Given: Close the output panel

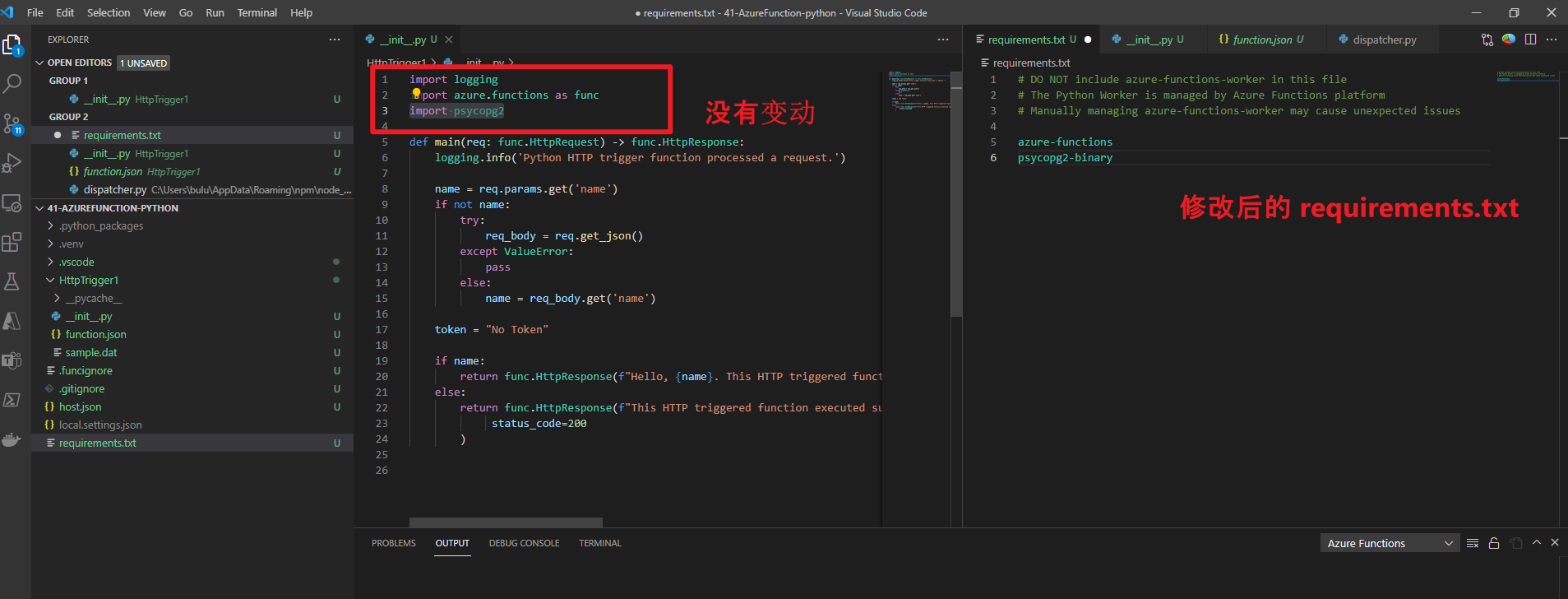Looking at the screenshot, I should (1555, 543).
